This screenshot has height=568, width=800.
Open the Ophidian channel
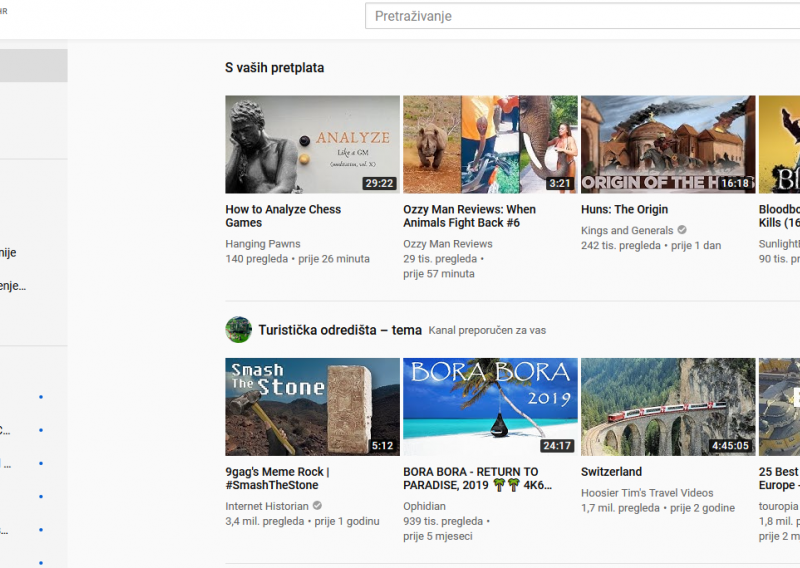(x=424, y=506)
